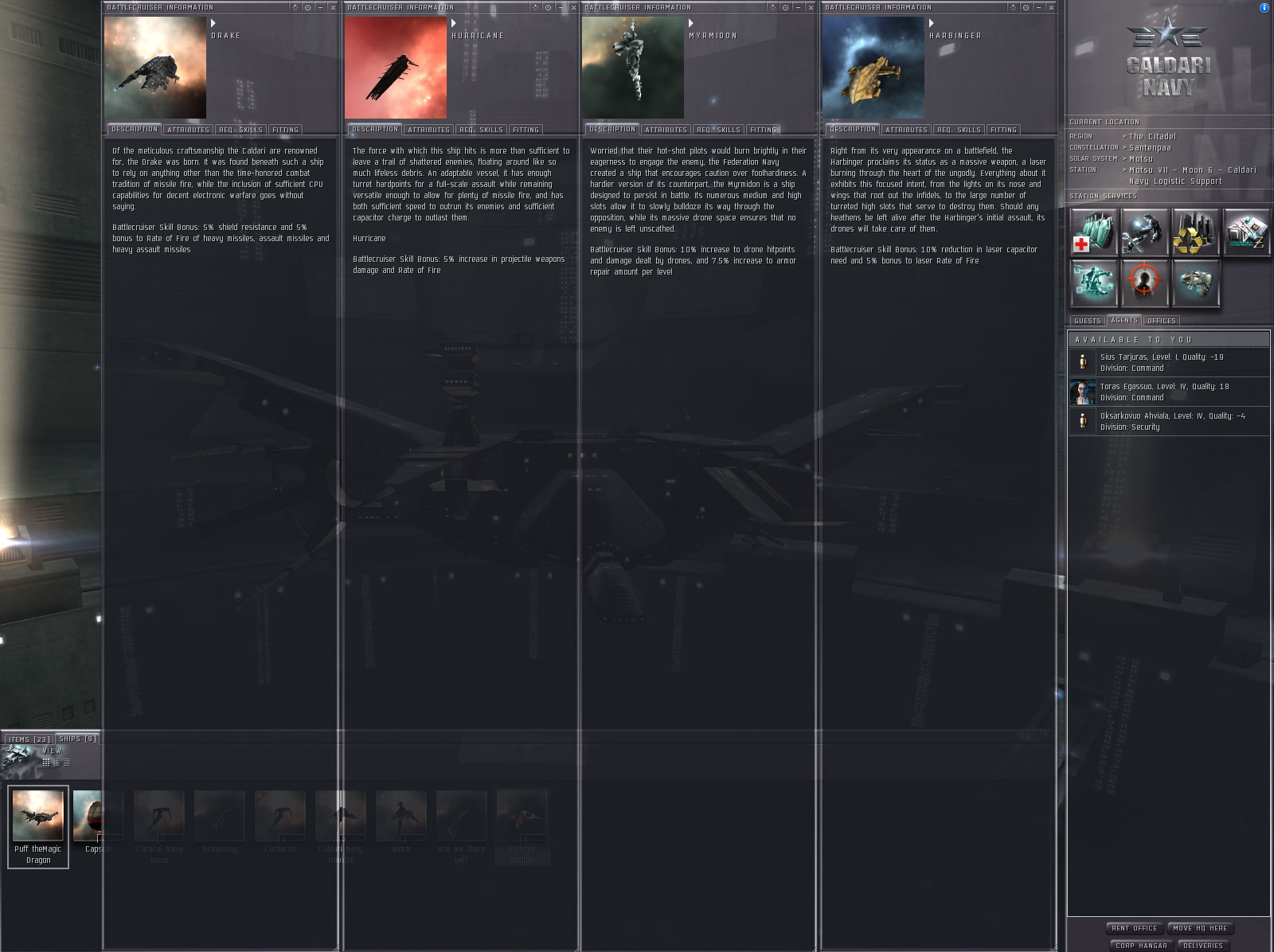Switch hangar to list view
The width and height of the screenshot is (1274, 952).
[x=67, y=762]
